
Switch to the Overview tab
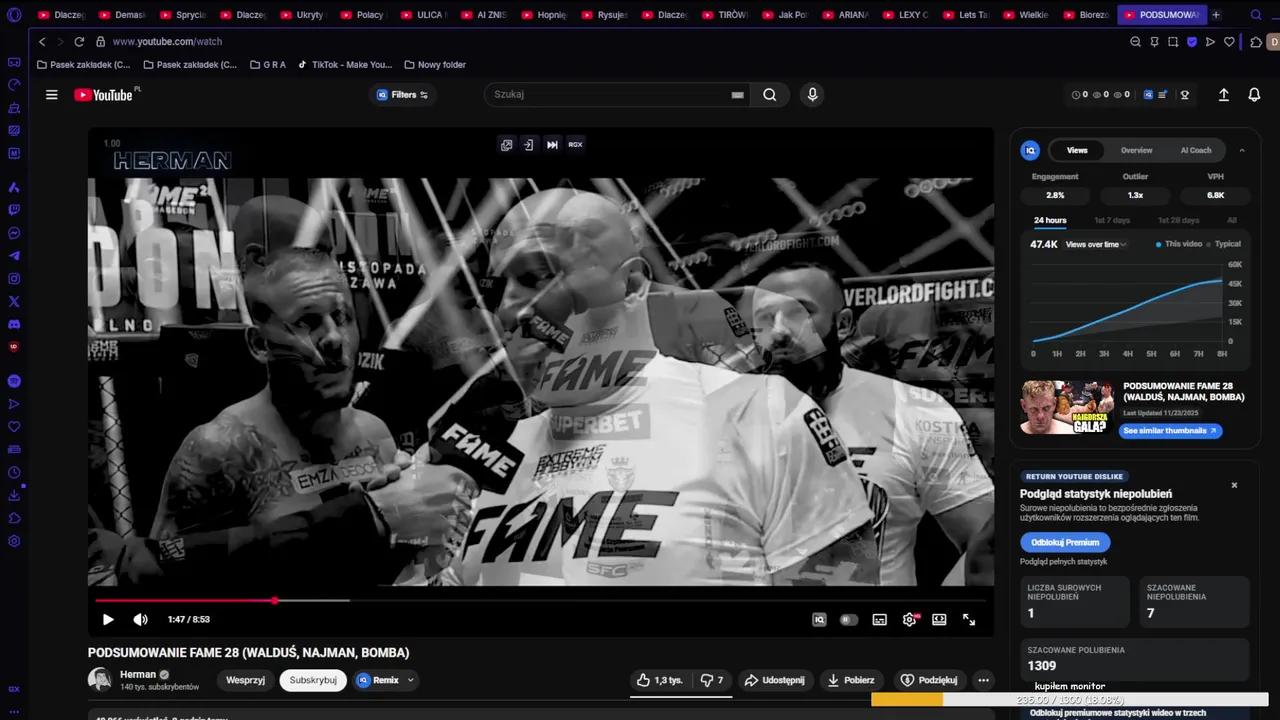click(x=1136, y=150)
